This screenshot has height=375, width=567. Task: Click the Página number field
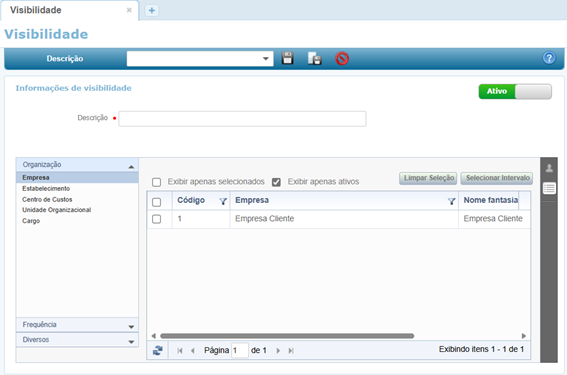(239, 350)
